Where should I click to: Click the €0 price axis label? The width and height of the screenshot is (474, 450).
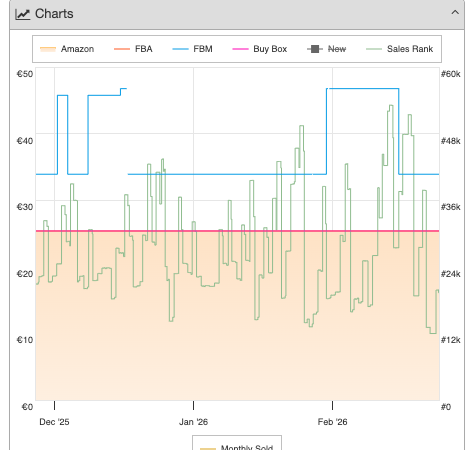click(x=27, y=407)
